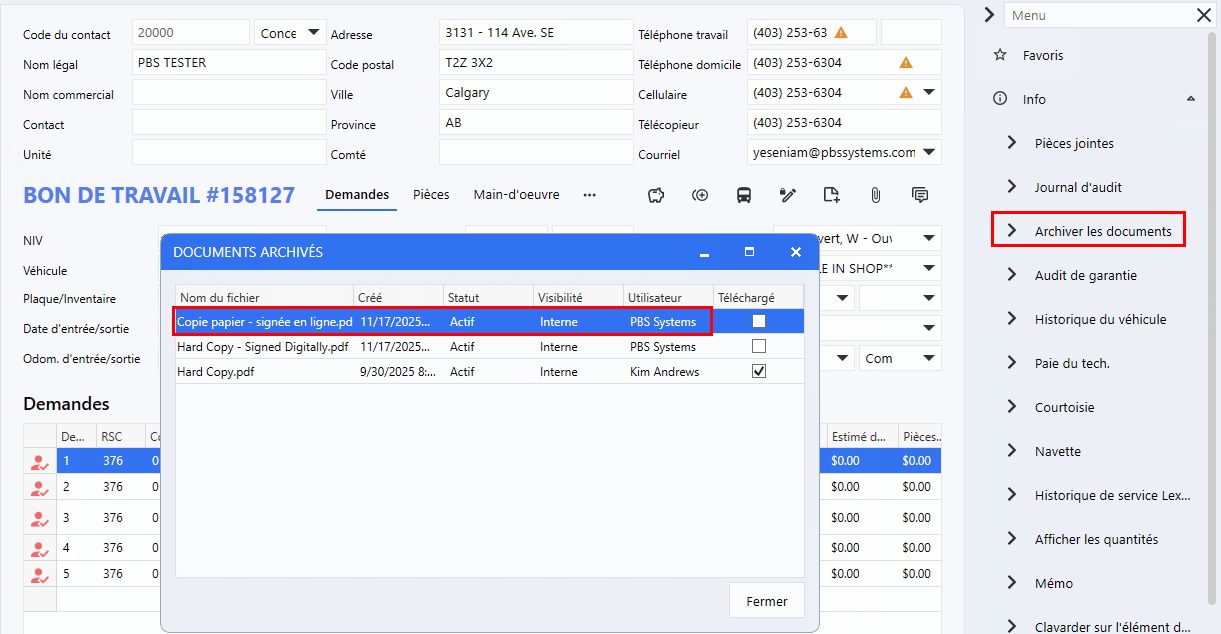Open the Courriel dropdown arrow
This screenshot has width=1221, height=634.
coord(930,153)
